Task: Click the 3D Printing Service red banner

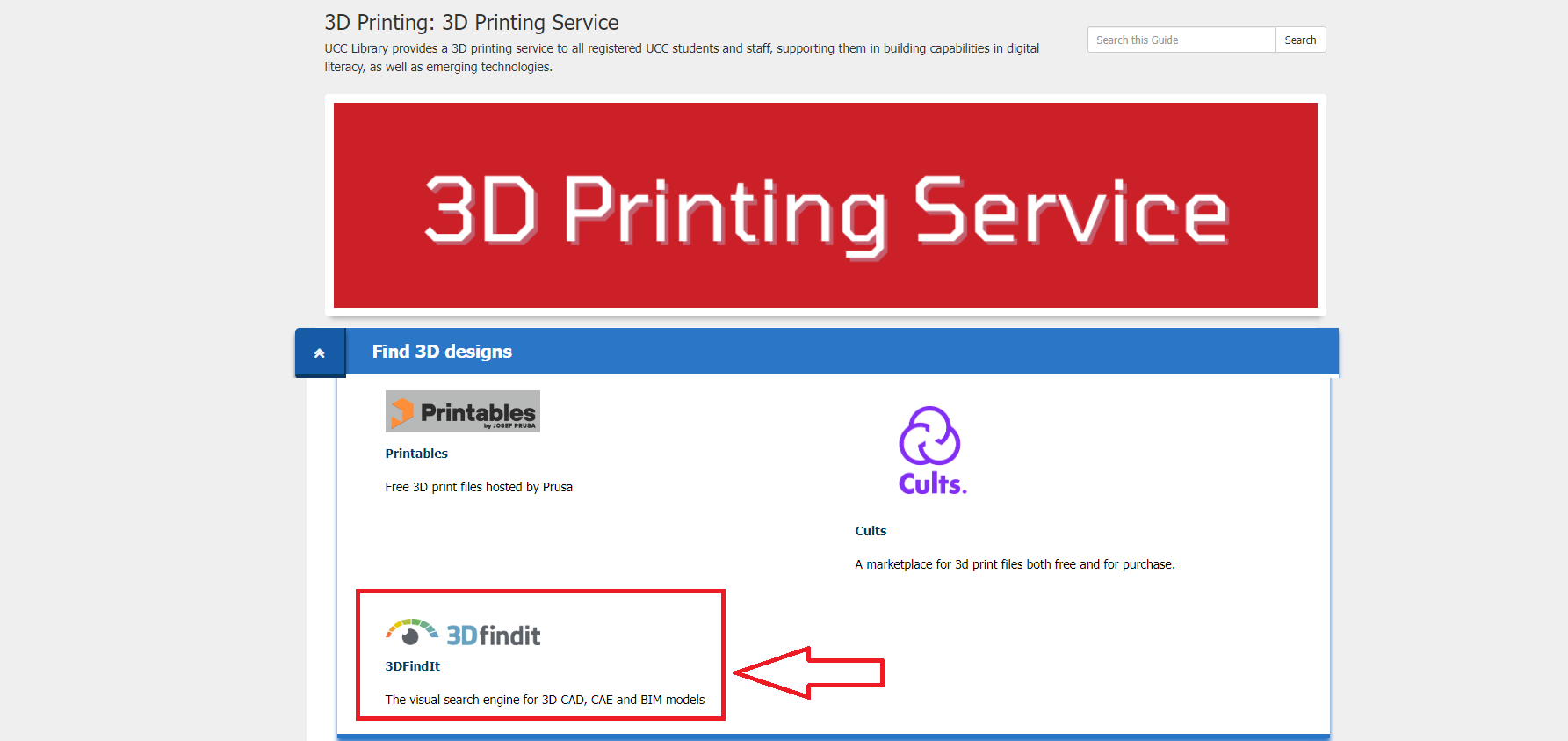Action: click(x=825, y=205)
